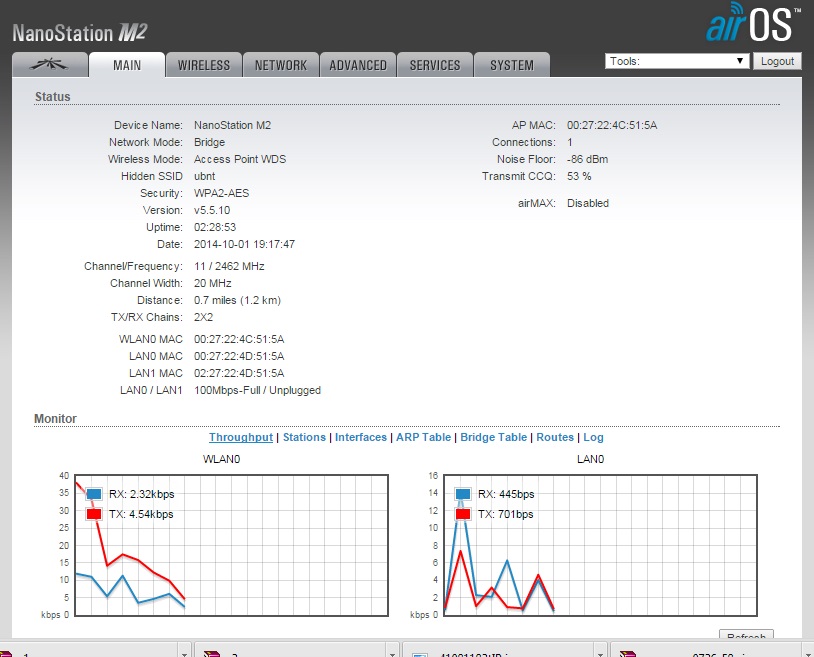The width and height of the screenshot is (814, 657).
Task: Select the LAN0 MAC address value
Action: point(239,357)
